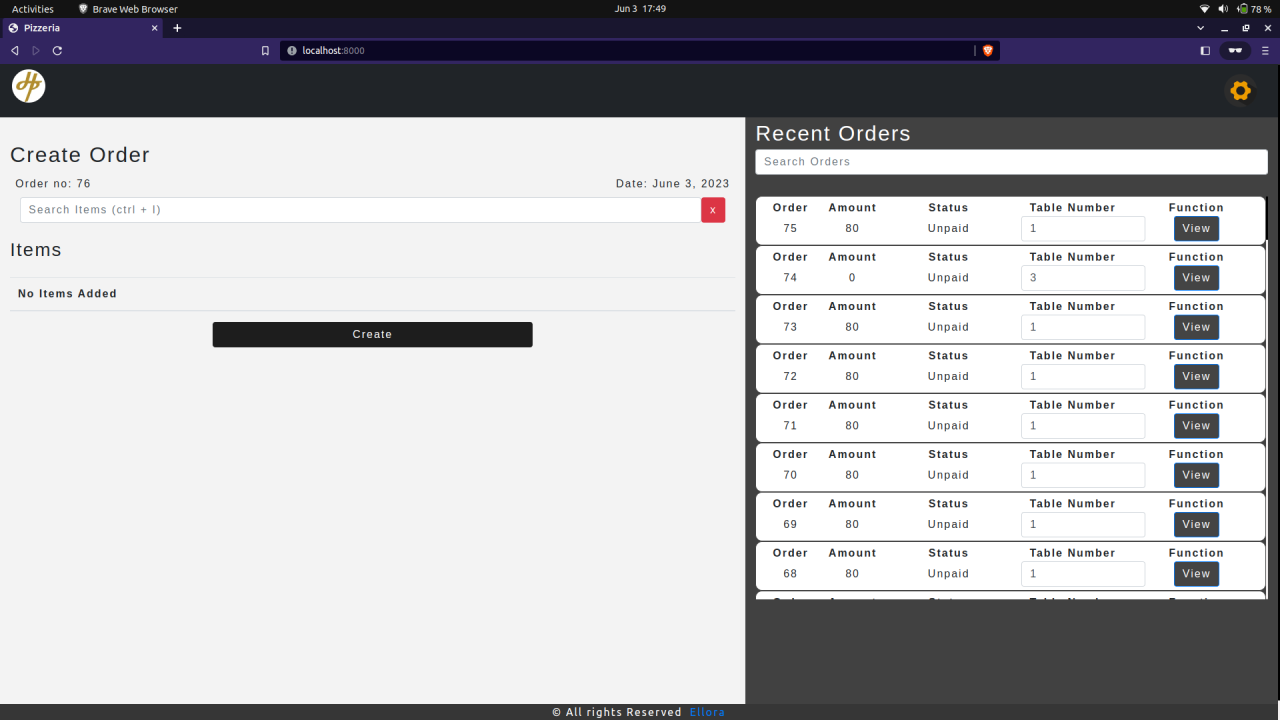View order 75 details

click(1196, 229)
